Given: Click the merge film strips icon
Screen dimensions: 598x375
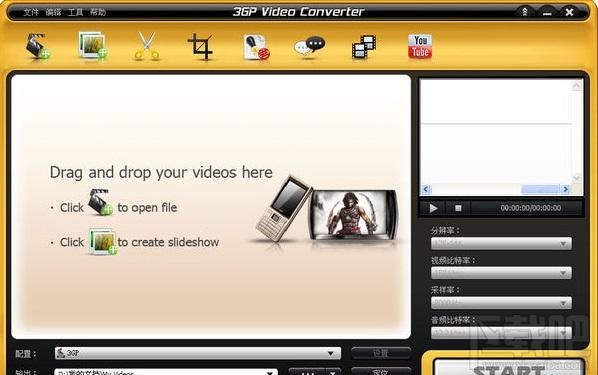Looking at the screenshot, I should pyautogui.click(x=364, y=47).
